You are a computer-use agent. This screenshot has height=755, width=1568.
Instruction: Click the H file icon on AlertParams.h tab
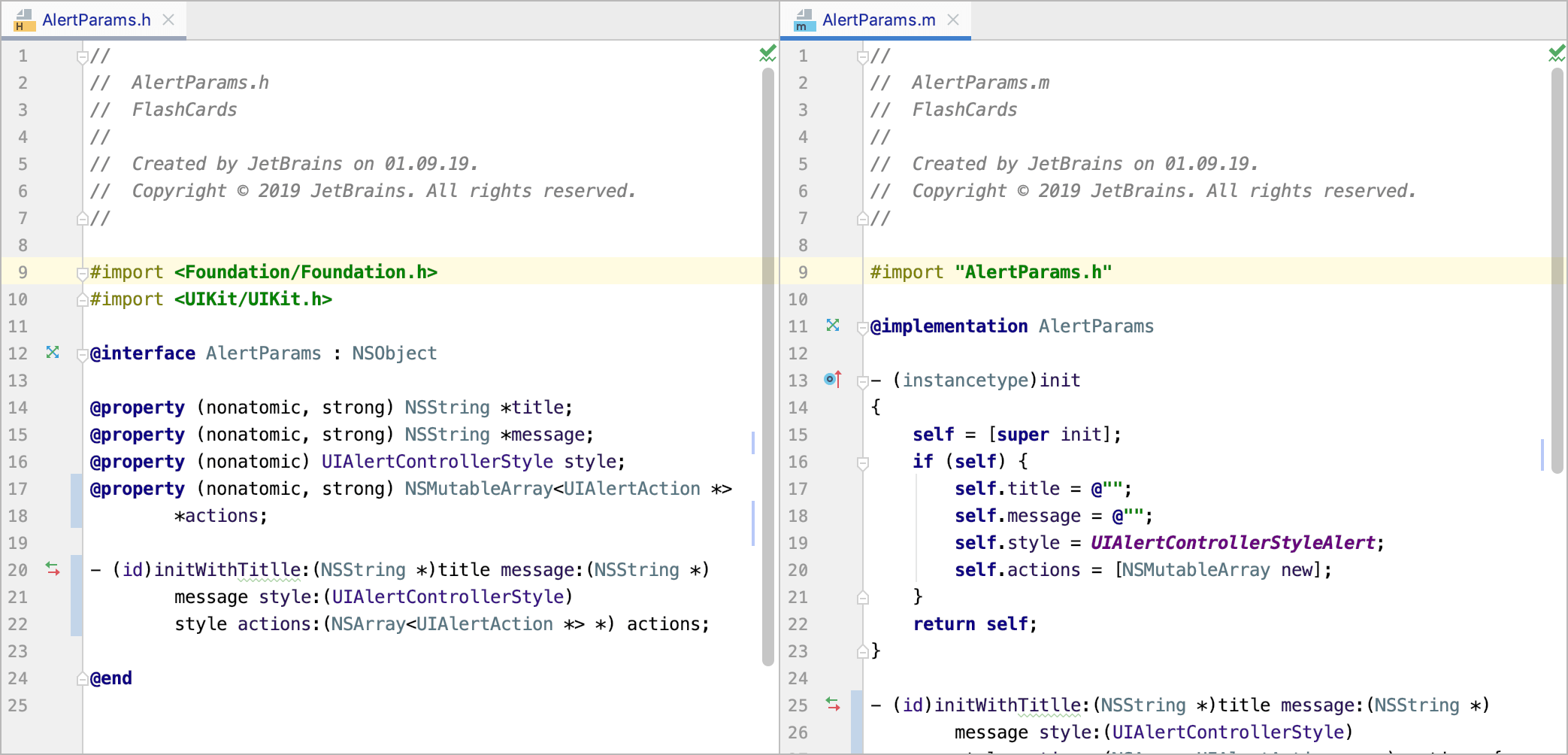(24, 20)
